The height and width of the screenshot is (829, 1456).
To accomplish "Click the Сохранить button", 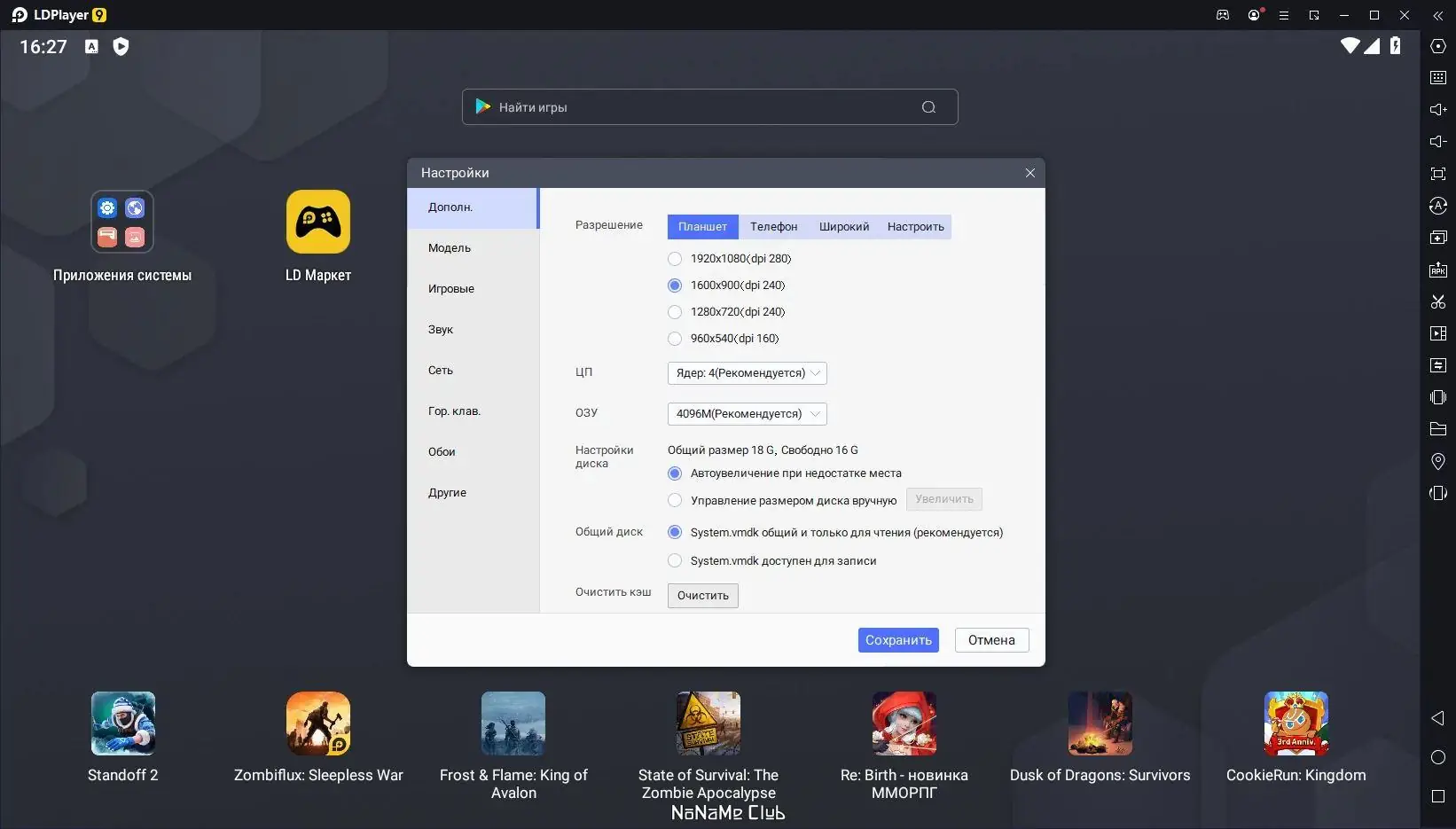I will [x=898, y=640].
